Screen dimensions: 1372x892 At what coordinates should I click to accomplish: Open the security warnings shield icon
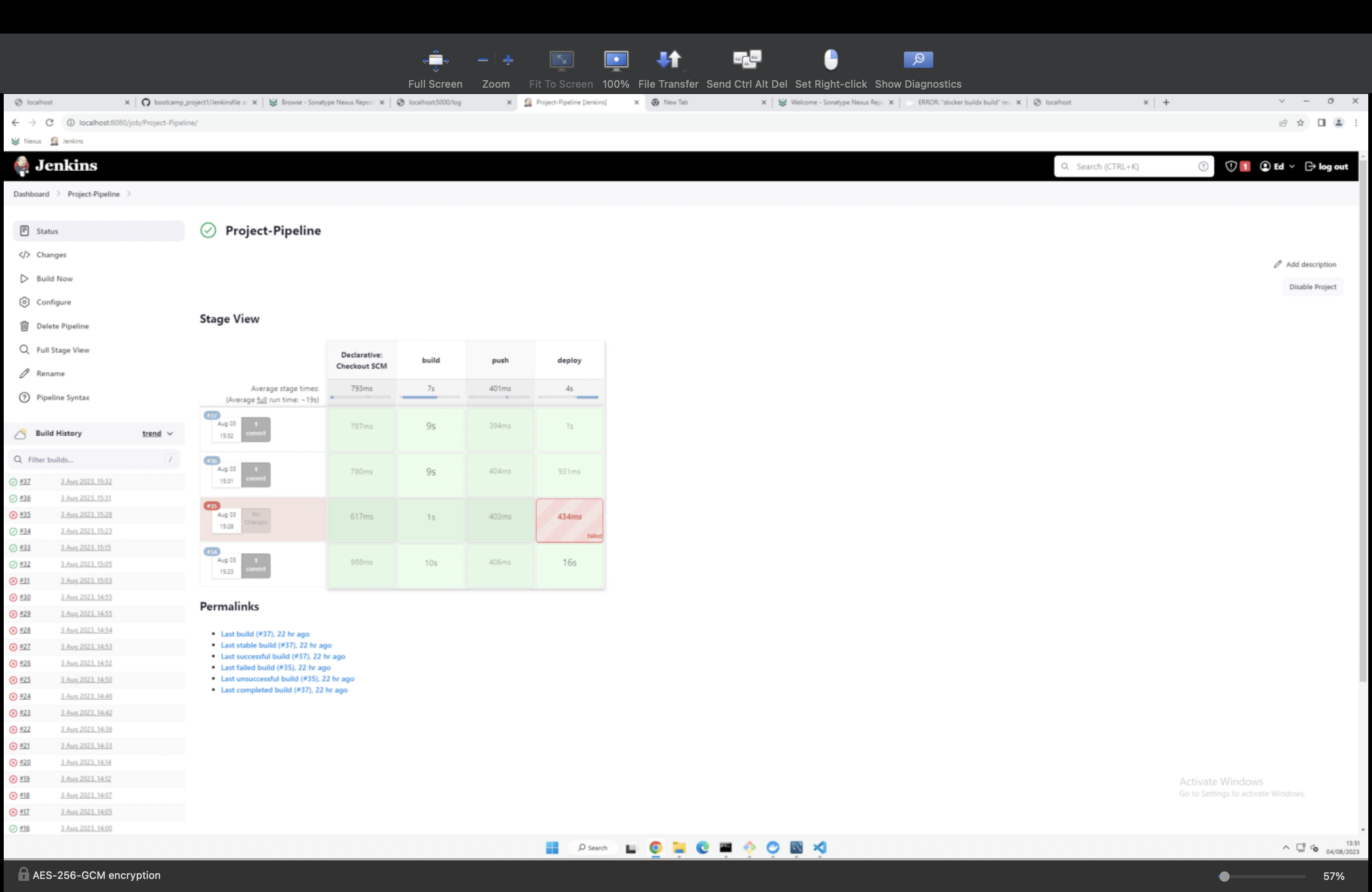[x=1232, y=166]
